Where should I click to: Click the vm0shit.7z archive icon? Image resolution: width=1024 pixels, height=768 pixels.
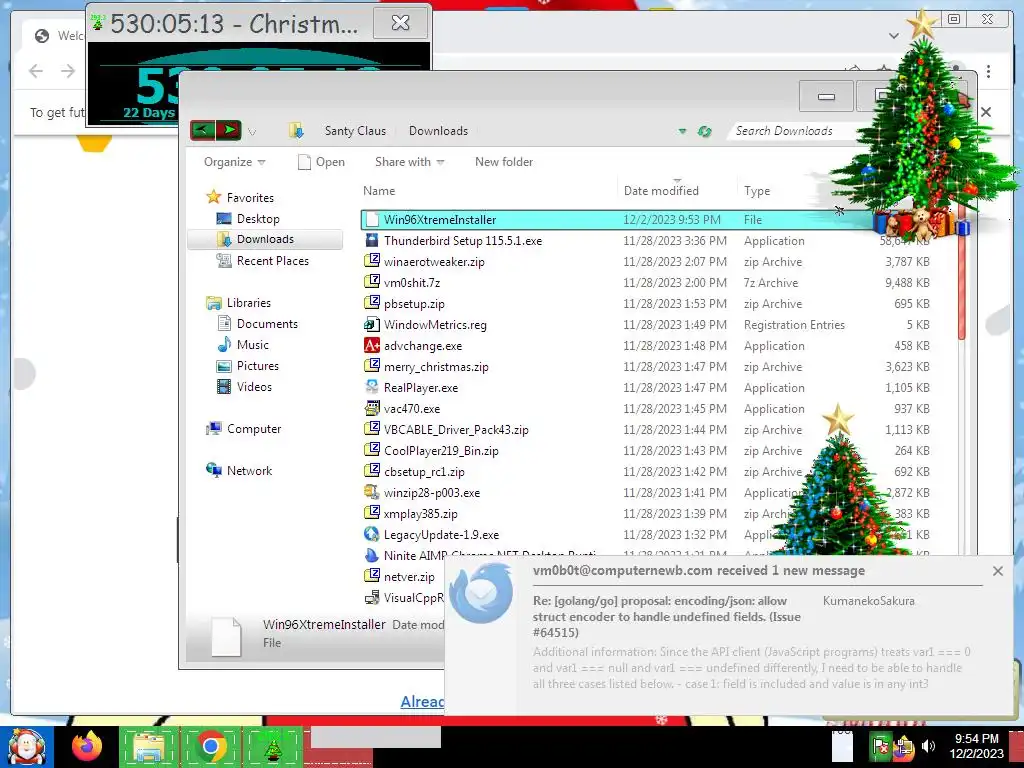click(372, 281)
